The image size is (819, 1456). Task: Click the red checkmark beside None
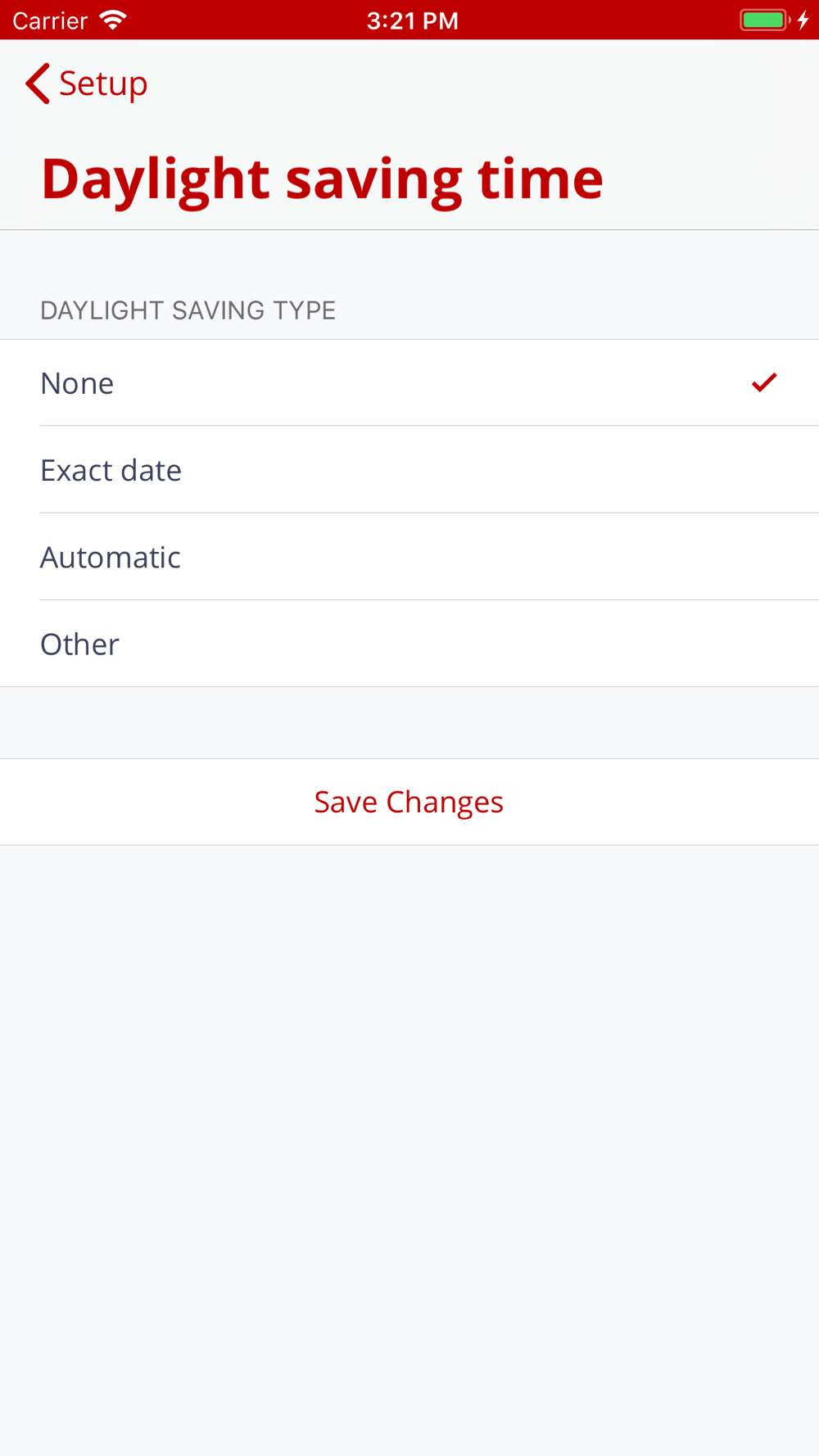click(x=763, y=382)
